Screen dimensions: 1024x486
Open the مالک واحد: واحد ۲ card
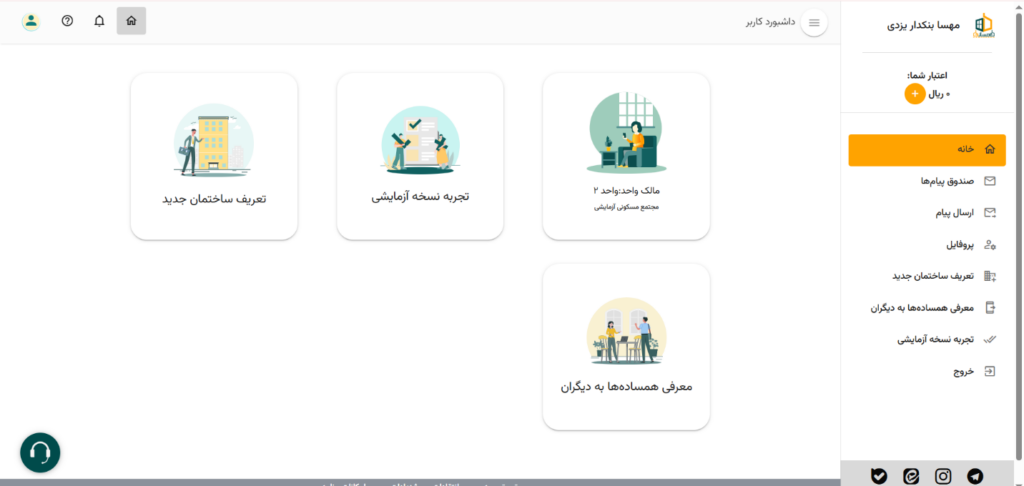[x=626, y=156]
